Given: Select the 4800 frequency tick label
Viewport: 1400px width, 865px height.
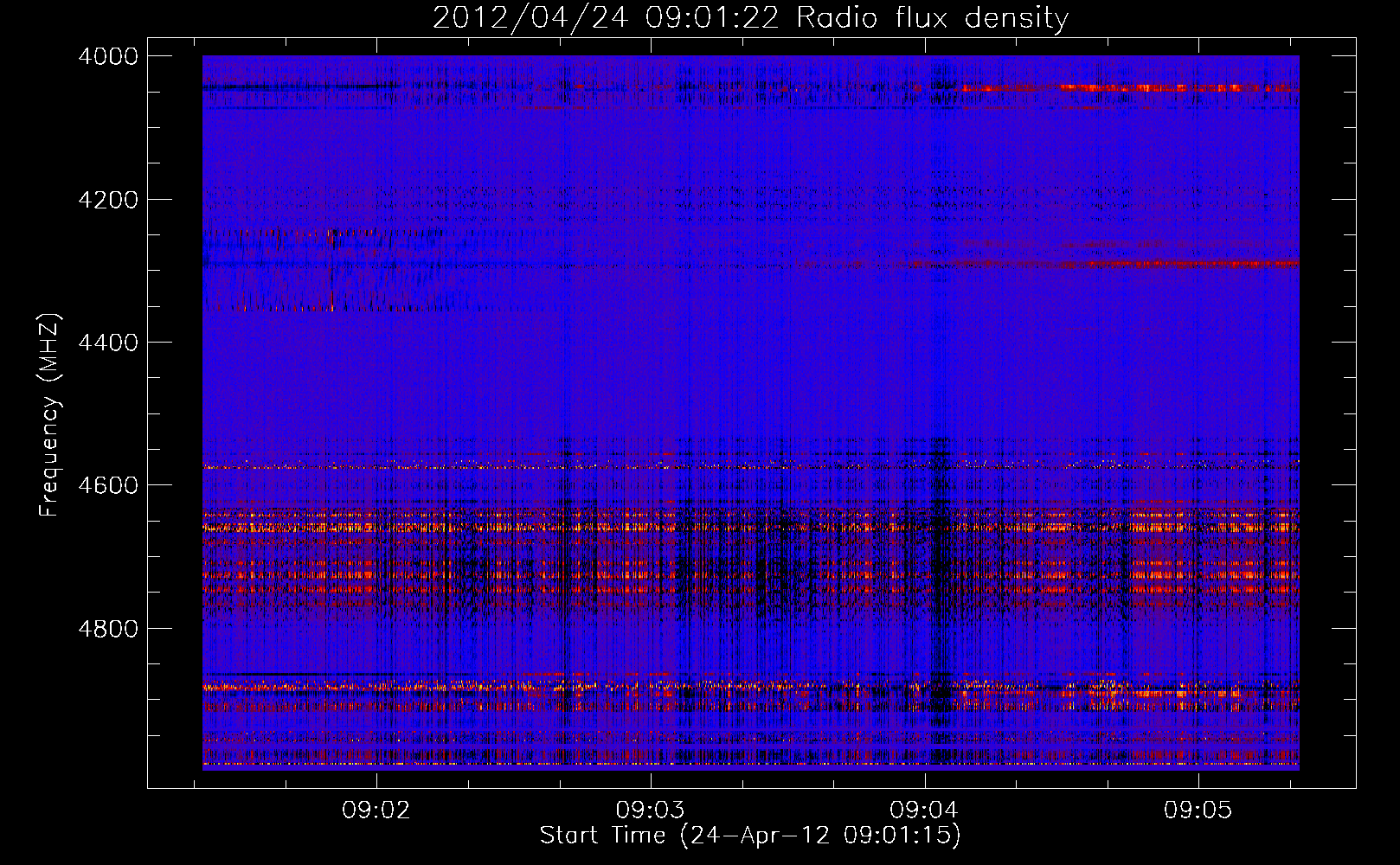Looking at the screenshot, I should point(108,628).
